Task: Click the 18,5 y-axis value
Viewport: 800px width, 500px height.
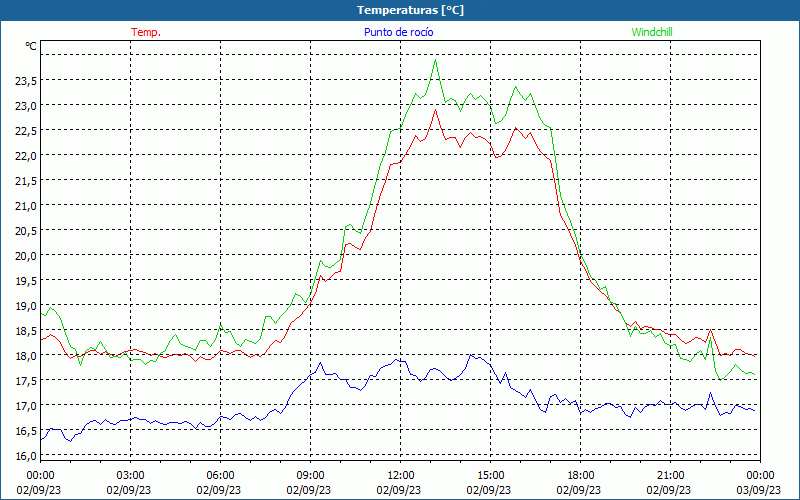Action: point(26,331)
